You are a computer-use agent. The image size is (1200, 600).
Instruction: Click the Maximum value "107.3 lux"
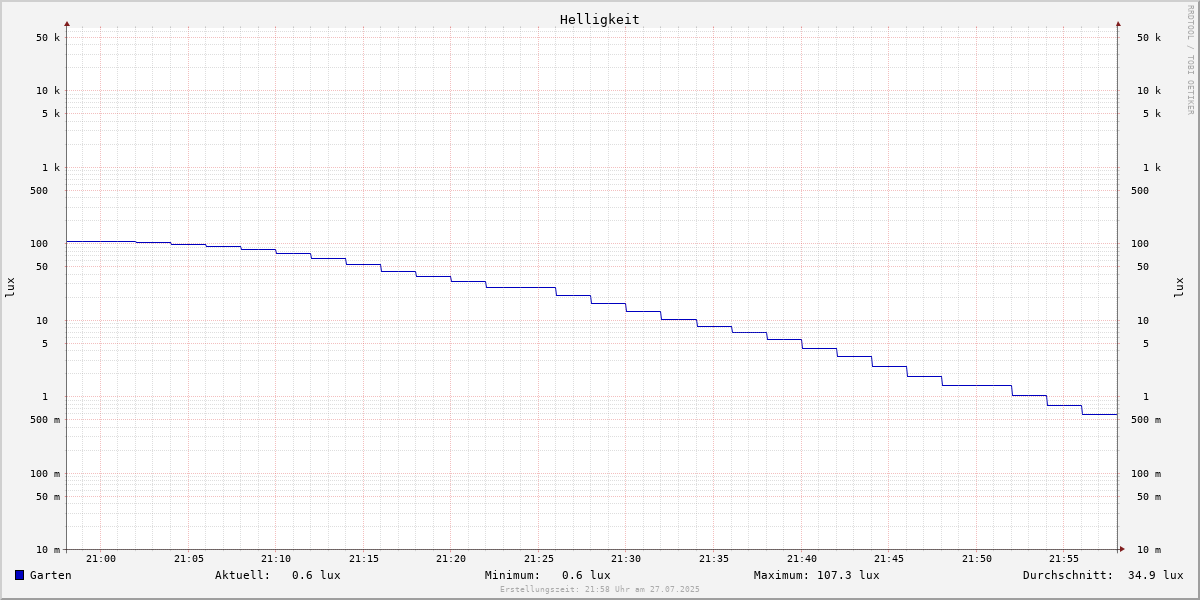click(849, 575)
